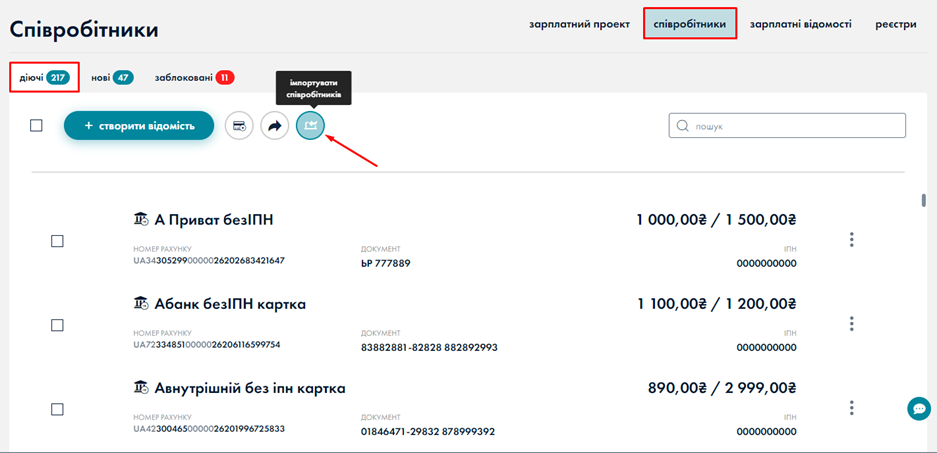
Task: Click the Співробітники page heading
Action: pos(84,29)
